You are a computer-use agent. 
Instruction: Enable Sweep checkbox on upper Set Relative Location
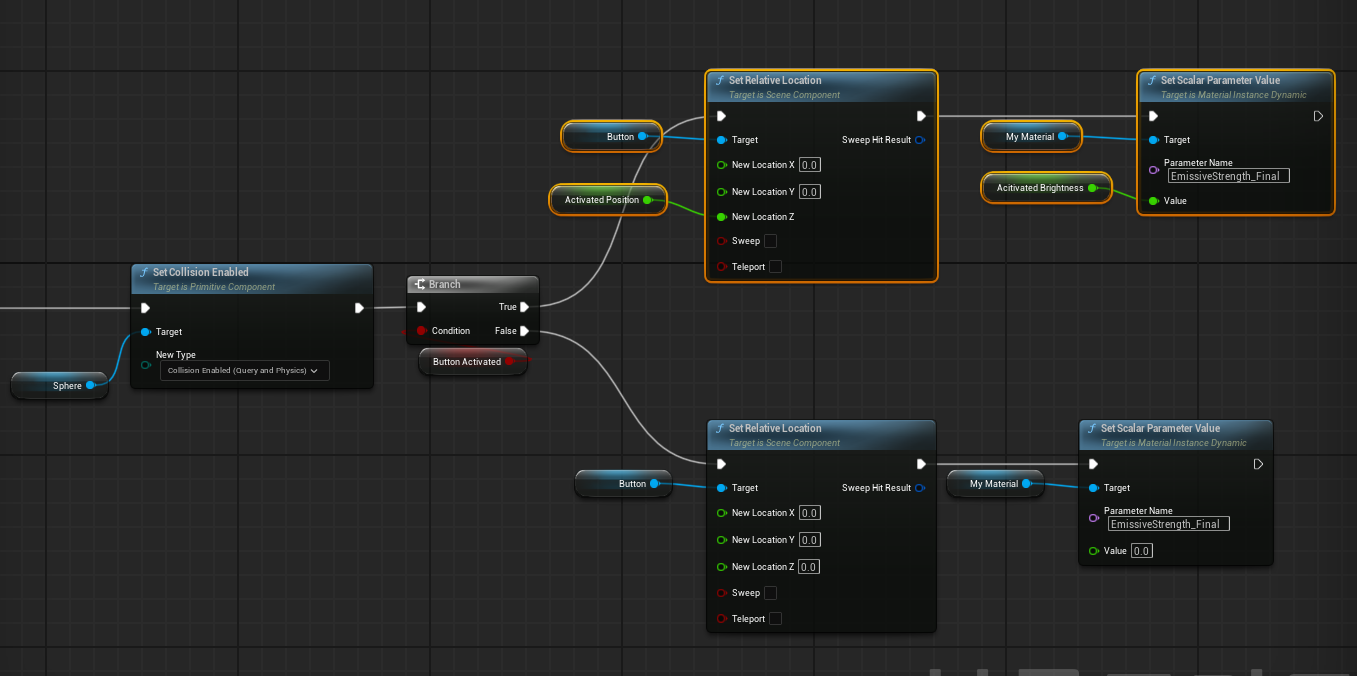point(771,241)
